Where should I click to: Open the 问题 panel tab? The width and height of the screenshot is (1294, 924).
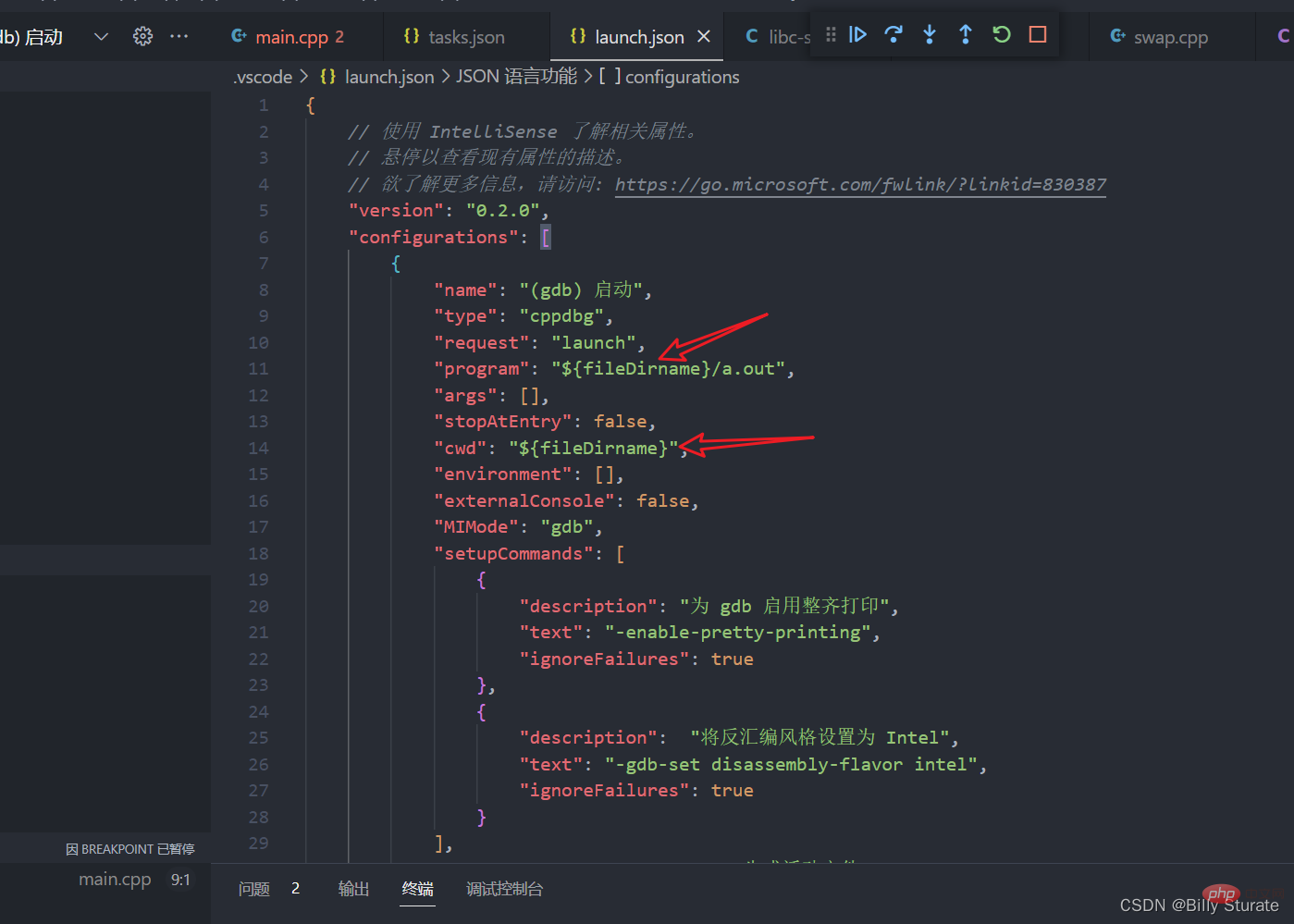click(254, 889)
